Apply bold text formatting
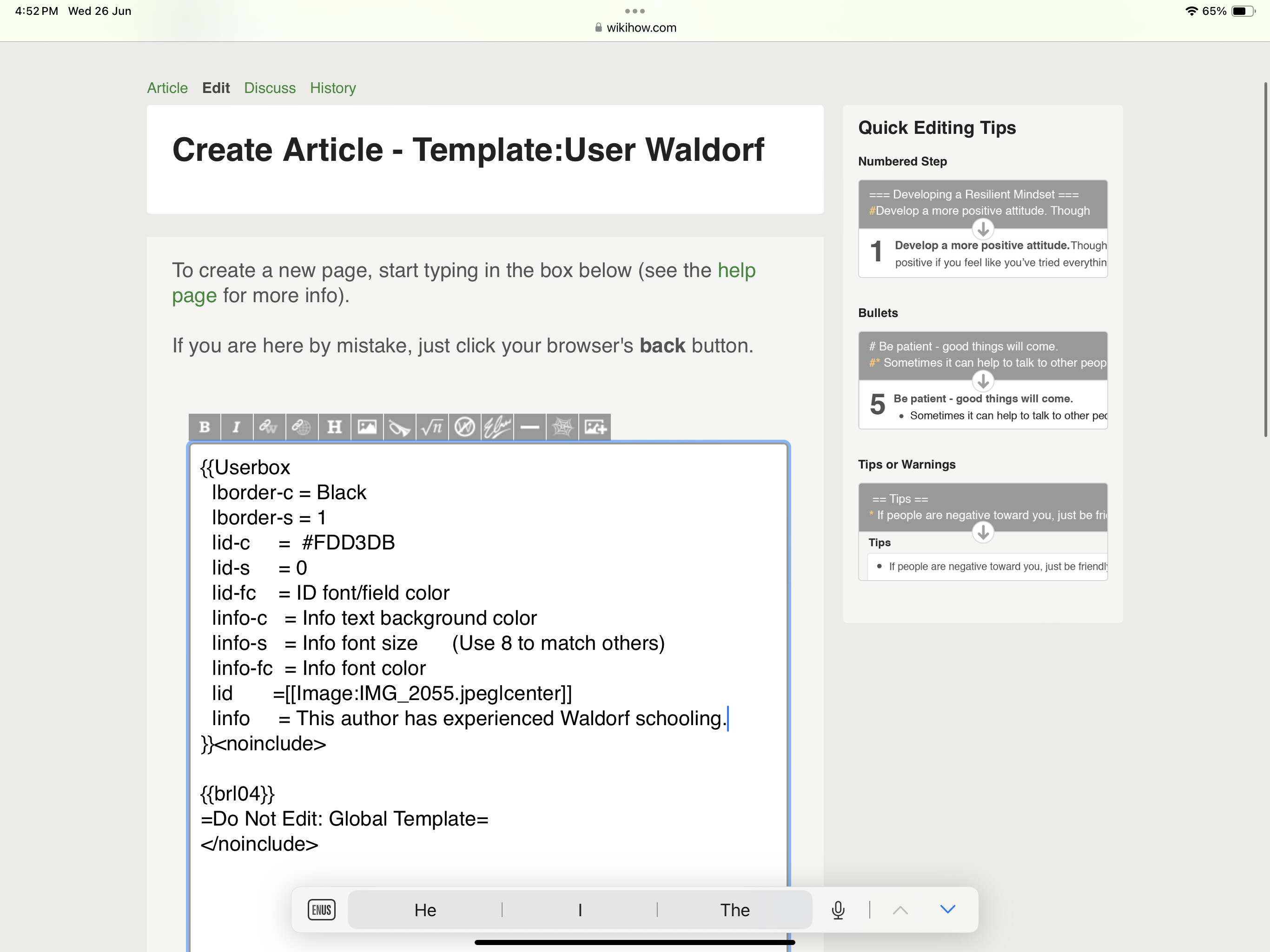 coord(205,427)
